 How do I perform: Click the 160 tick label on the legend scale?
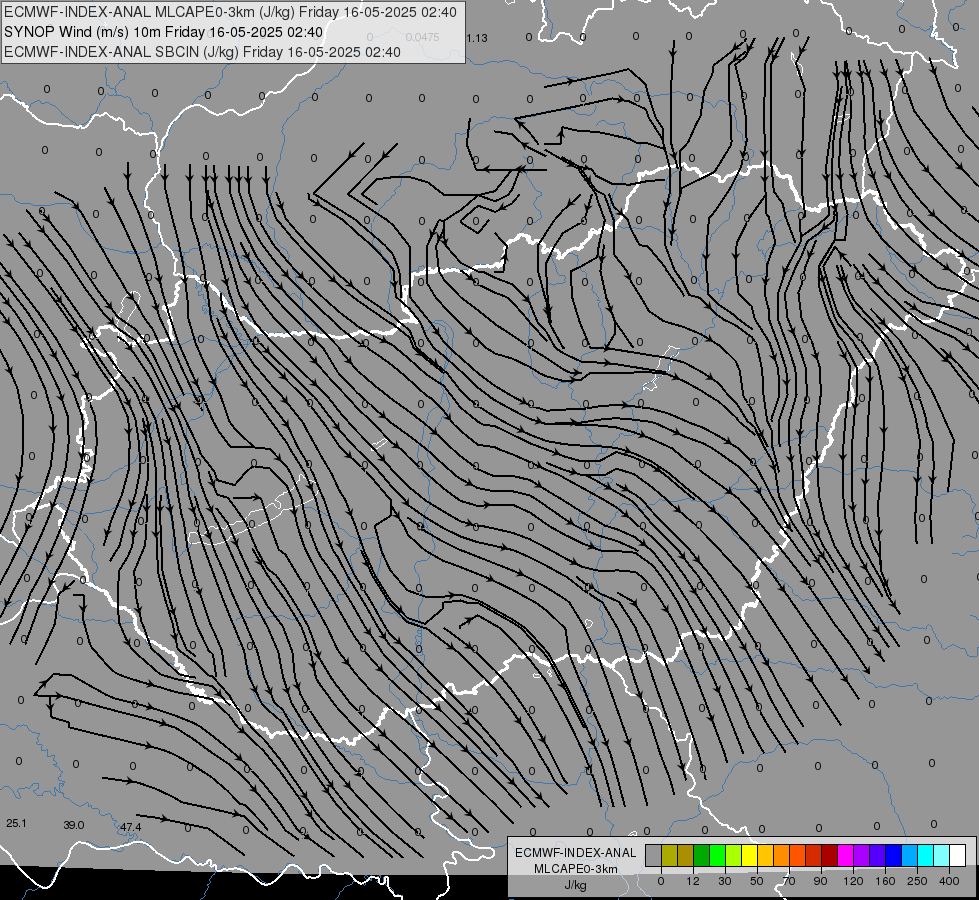coord(885,881)
